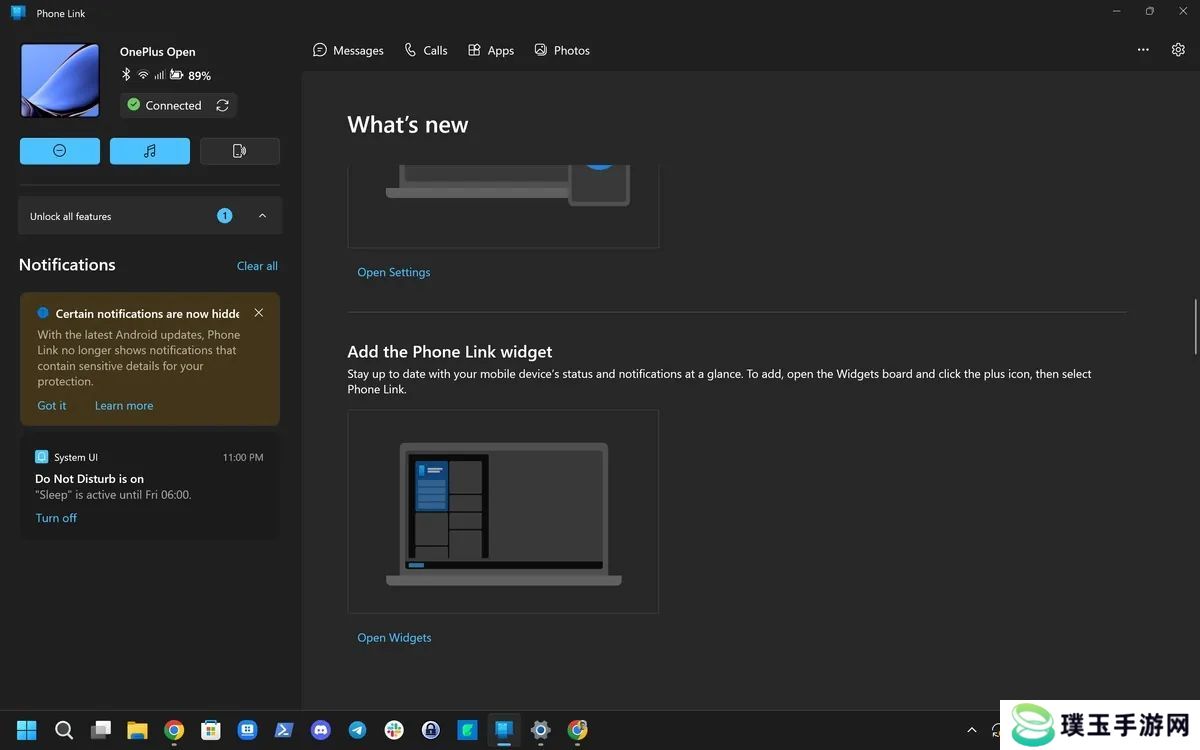Turn off Do Not Disturb notification
The height and width of the screenshot is (750, 1200).
[x=56, y=518]
